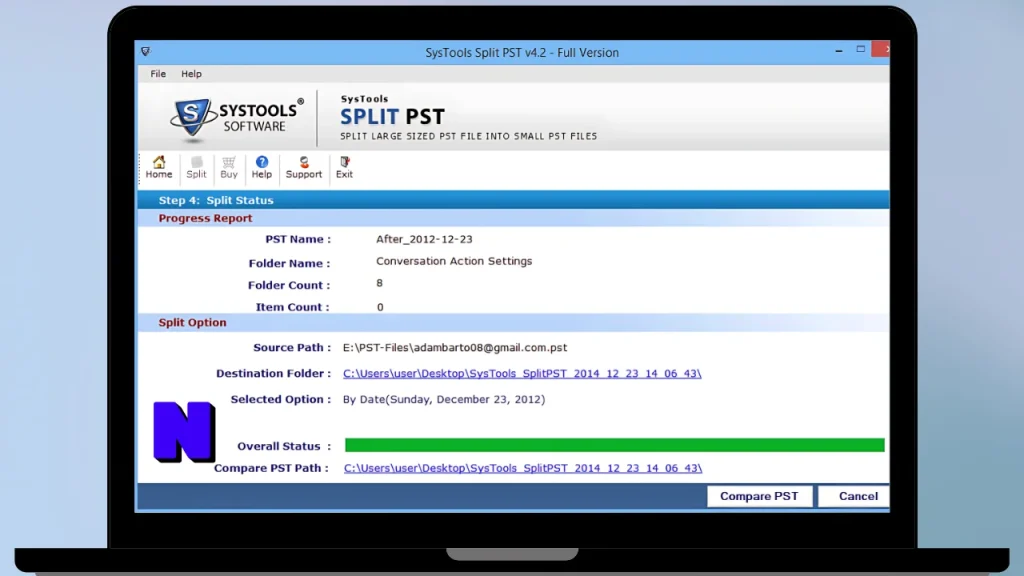1024x576 pixels.
Task: Maximize the Split PST window
Action: click(861, 50)
